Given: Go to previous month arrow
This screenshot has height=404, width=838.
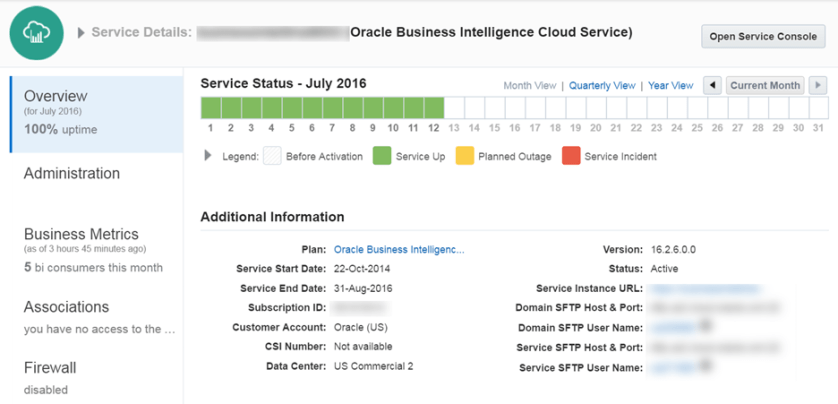Looking at the screenshot, I should click(712, 86).
